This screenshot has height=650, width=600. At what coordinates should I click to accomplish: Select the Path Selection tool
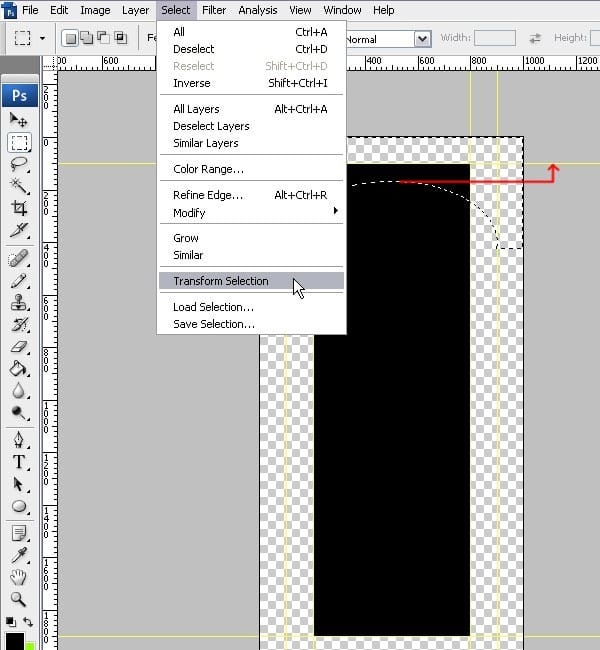tap(19, 484)
